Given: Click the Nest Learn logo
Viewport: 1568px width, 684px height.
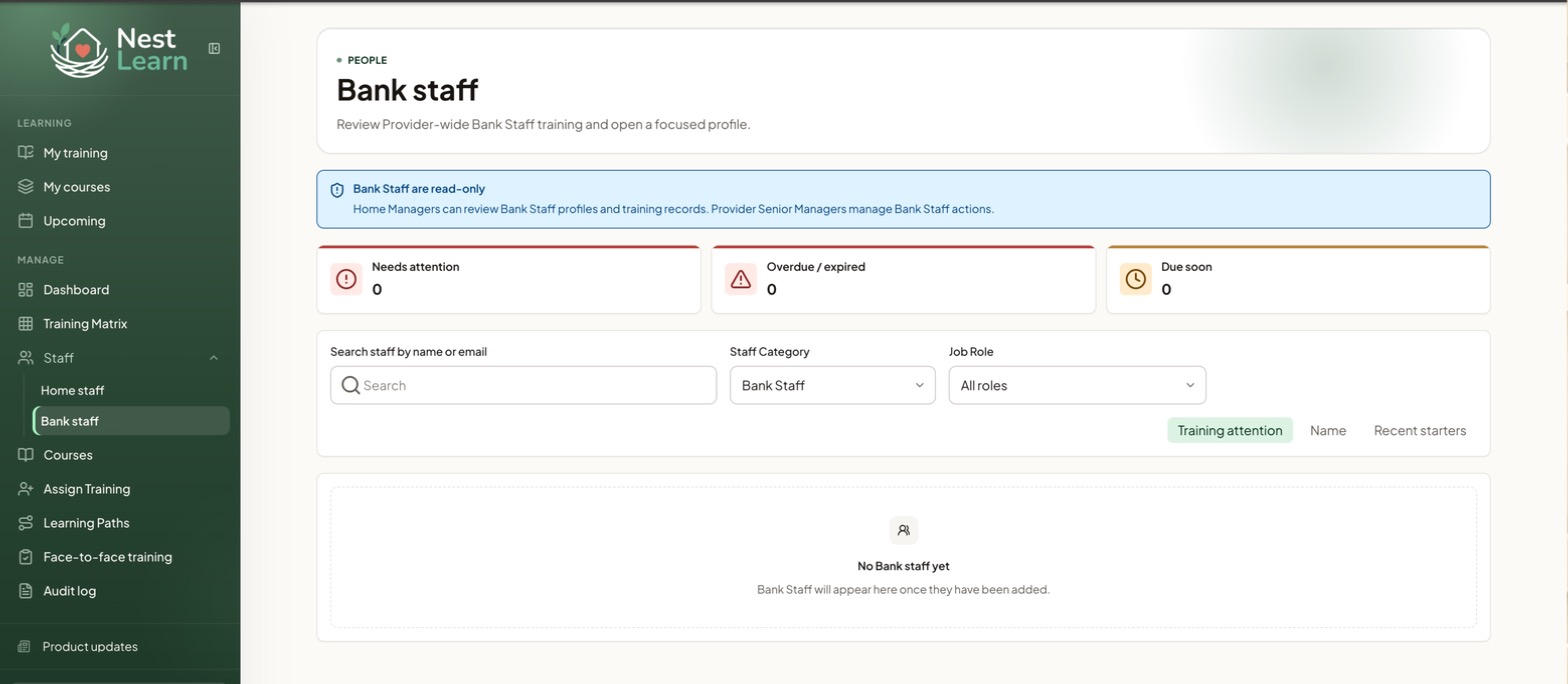Looking at the screenshot, I should (118, 50).
